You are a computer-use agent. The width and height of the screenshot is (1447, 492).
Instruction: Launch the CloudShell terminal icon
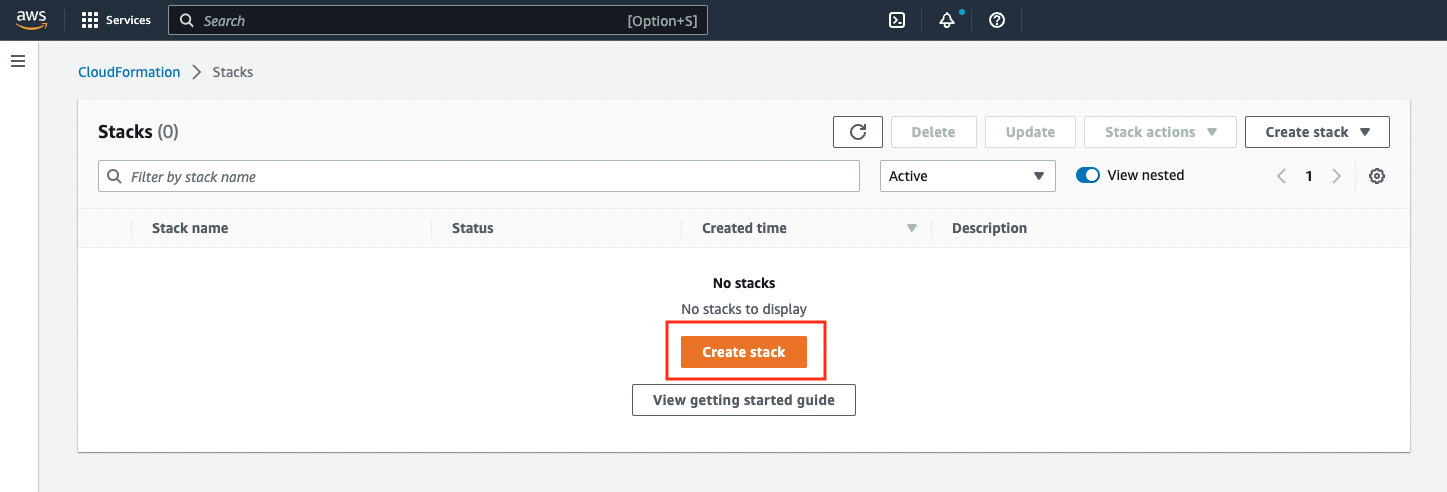pyautogui.click(x=897, y=20)
